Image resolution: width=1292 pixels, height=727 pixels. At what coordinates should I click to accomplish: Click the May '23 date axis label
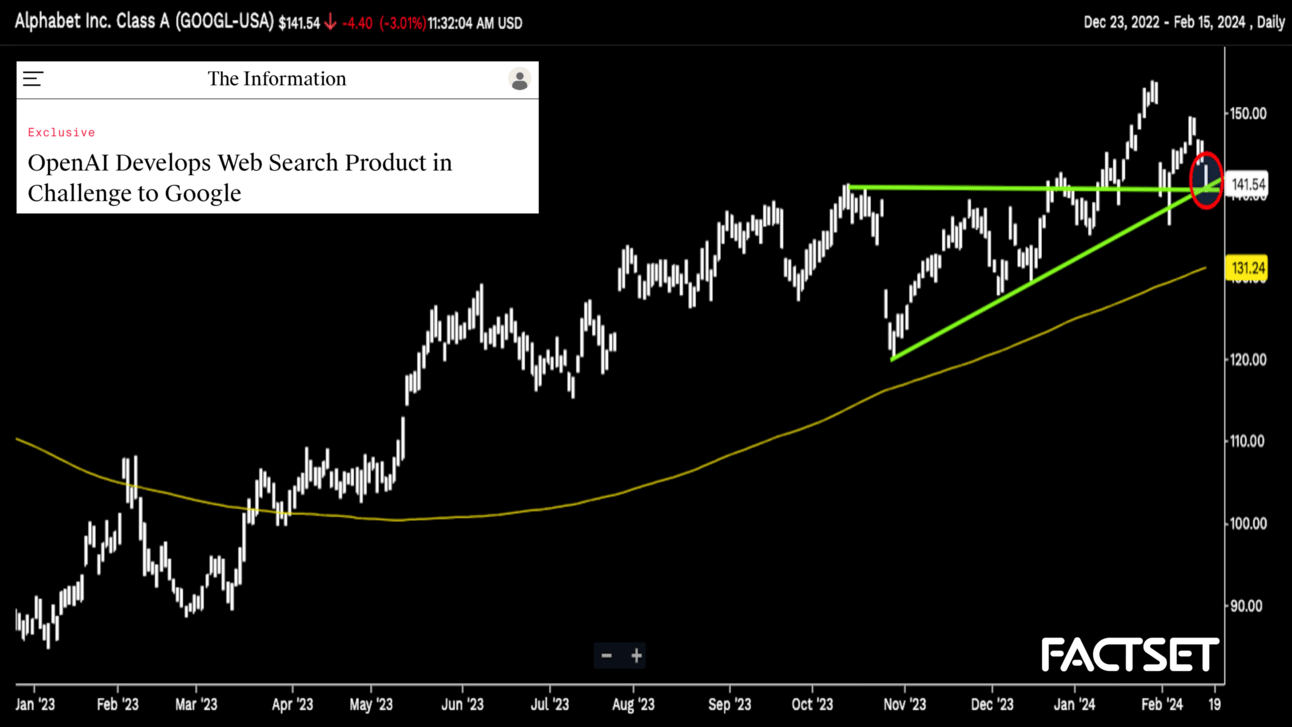point(371,704)
